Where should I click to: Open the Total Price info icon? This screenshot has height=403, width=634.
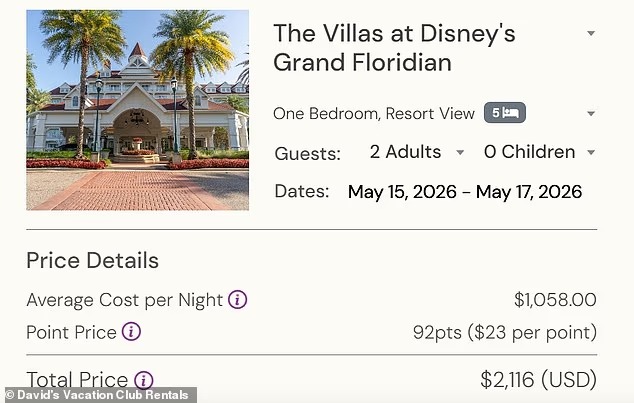[143, 380]
